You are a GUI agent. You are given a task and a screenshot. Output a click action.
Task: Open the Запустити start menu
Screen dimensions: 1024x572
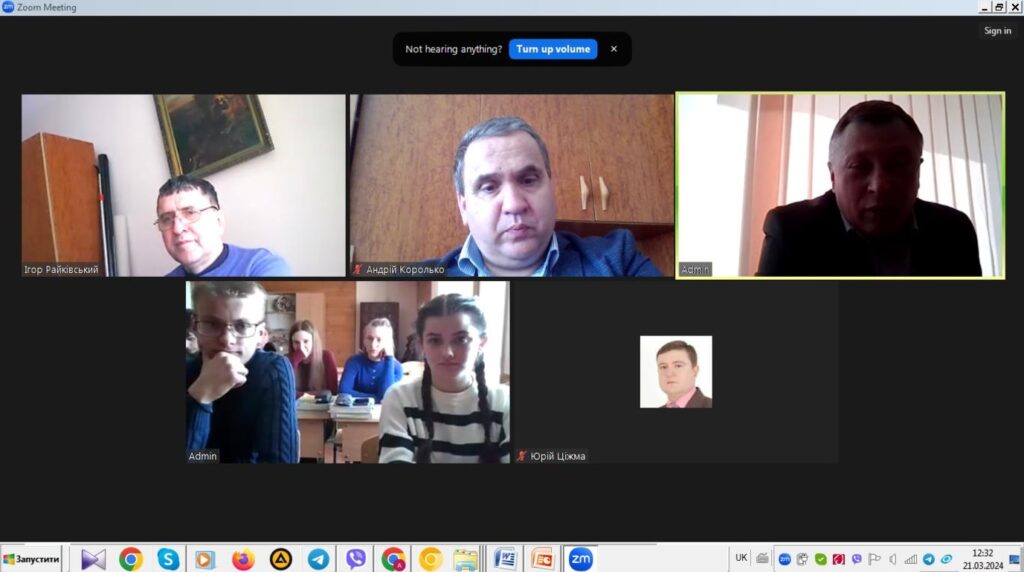[32, 559]
